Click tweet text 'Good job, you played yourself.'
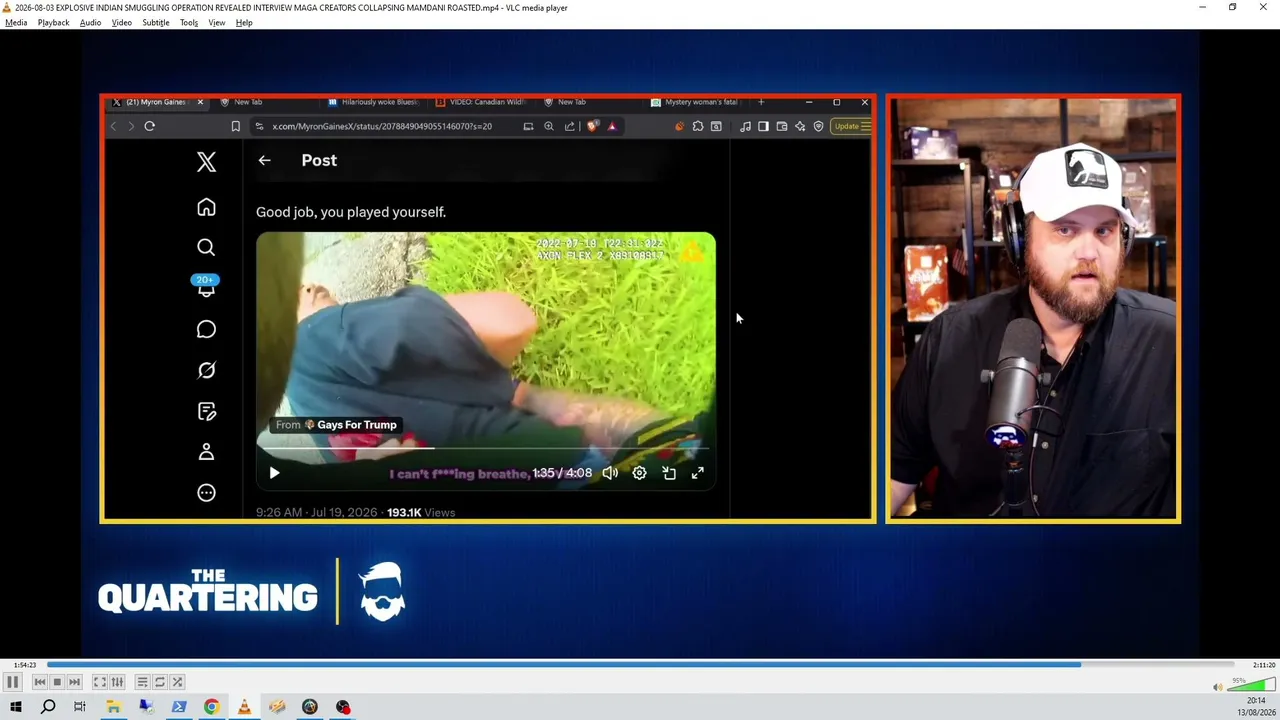Screen dimensions: 1280x720 pyautogui.click(x=351, y=212)
